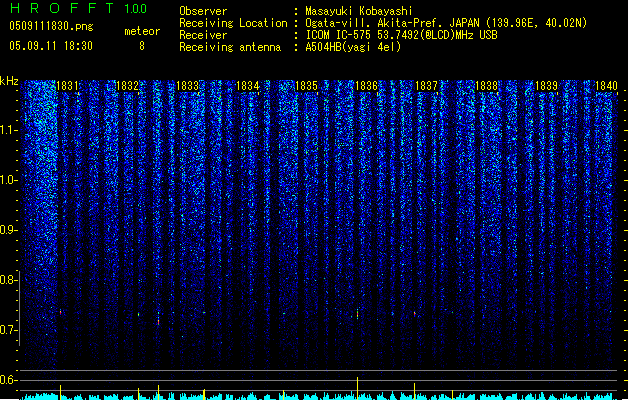This screenshot has height=400, width=629.
Task: Click the red meteor echo under 1831
Action: click(61, 312)
